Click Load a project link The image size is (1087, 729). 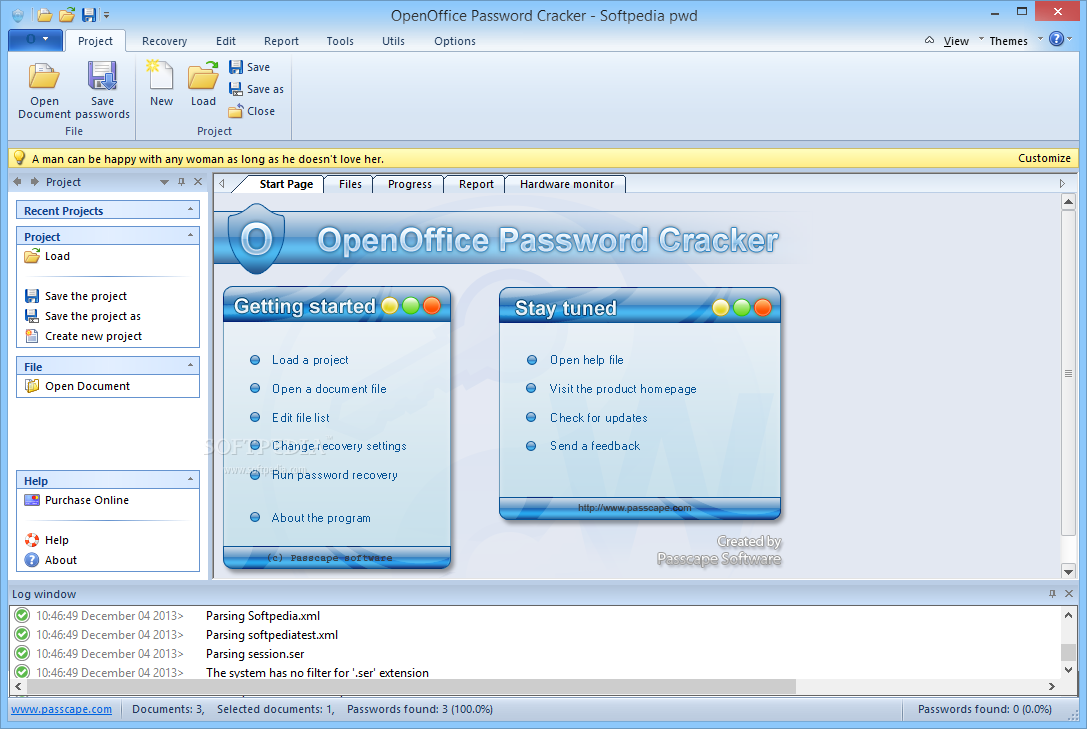(x=310, y=360)
